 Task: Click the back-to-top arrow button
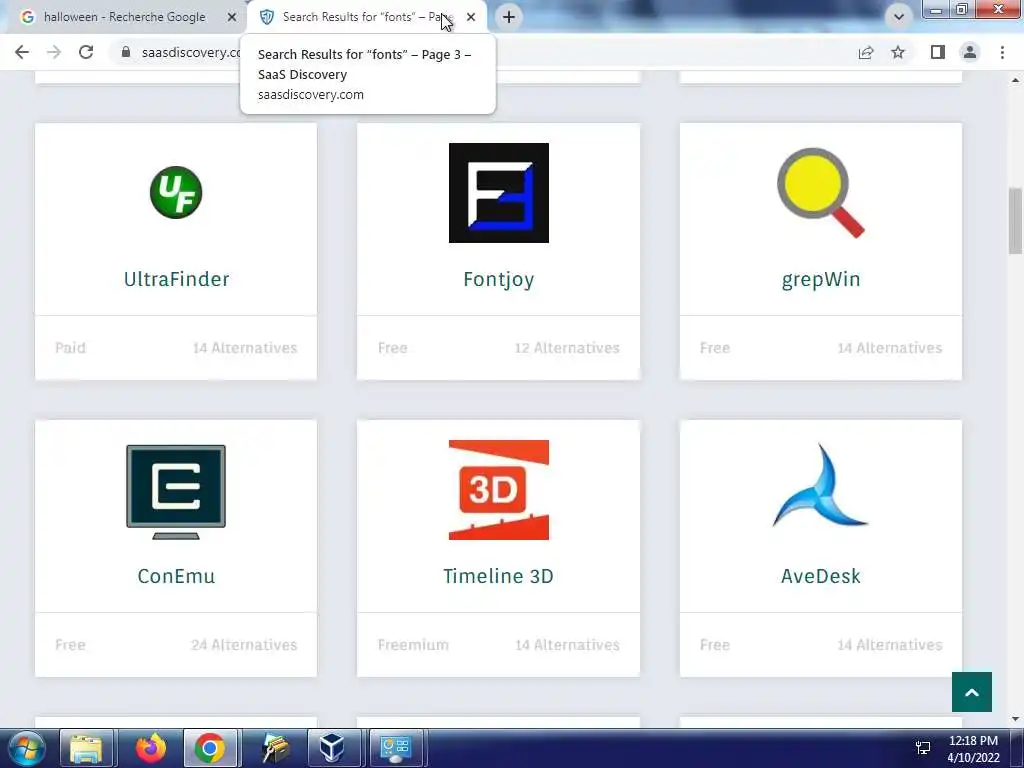pos(972,692)
